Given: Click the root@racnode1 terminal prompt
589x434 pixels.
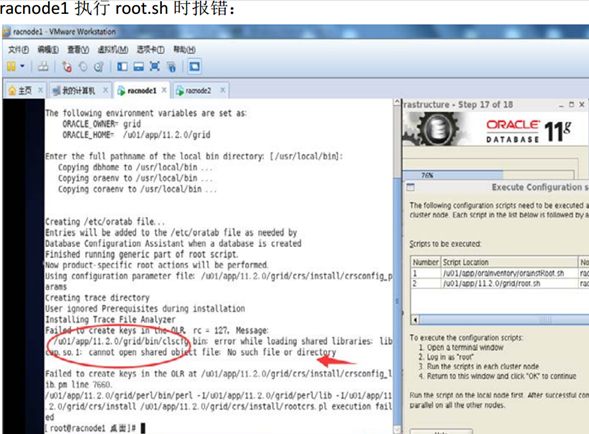Looking at the screenshot, I should click(x=90, y=428).
